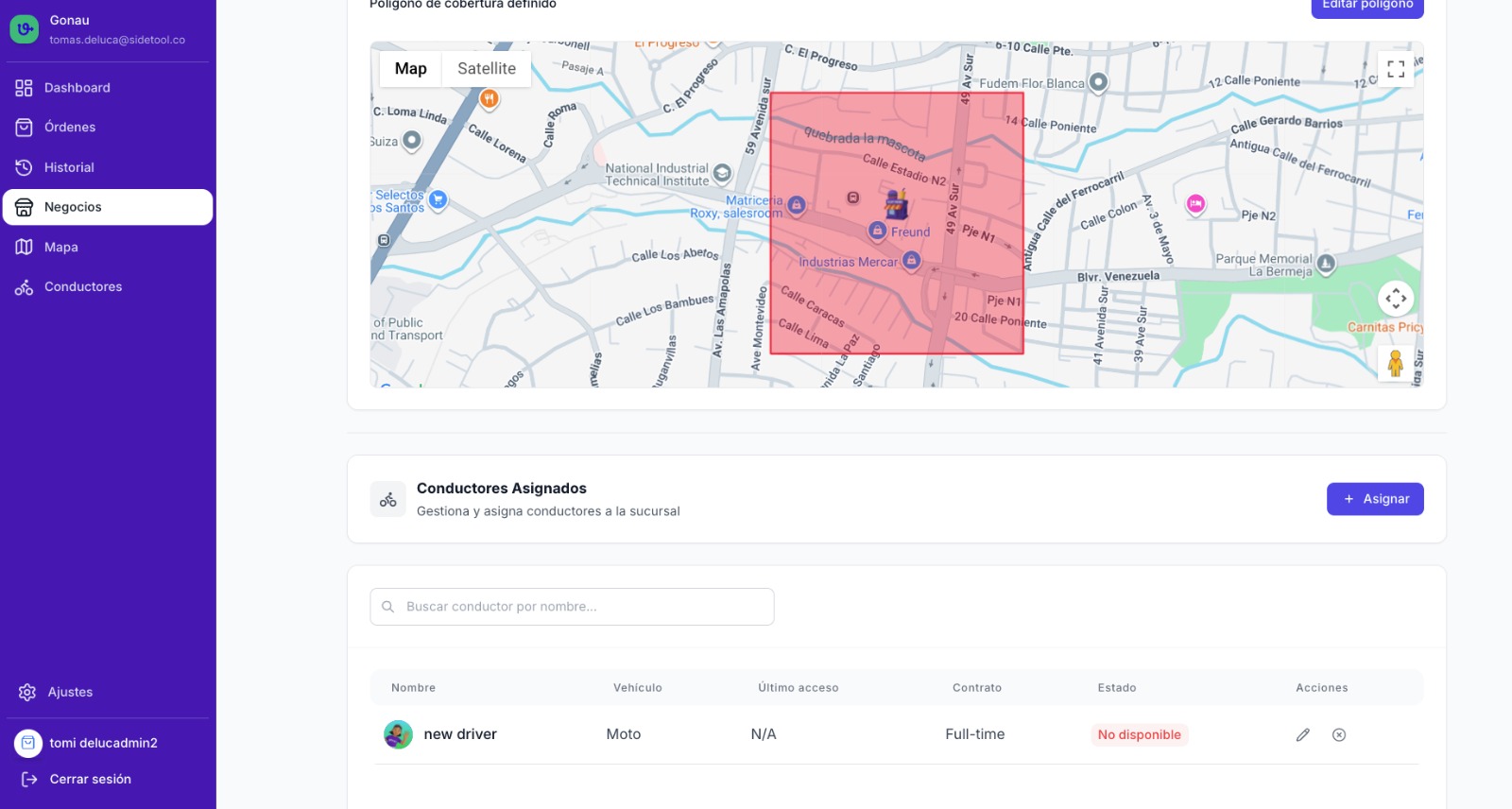Click the Ajustes gear icon
1512x809 pixels.
tap(27, 693)
